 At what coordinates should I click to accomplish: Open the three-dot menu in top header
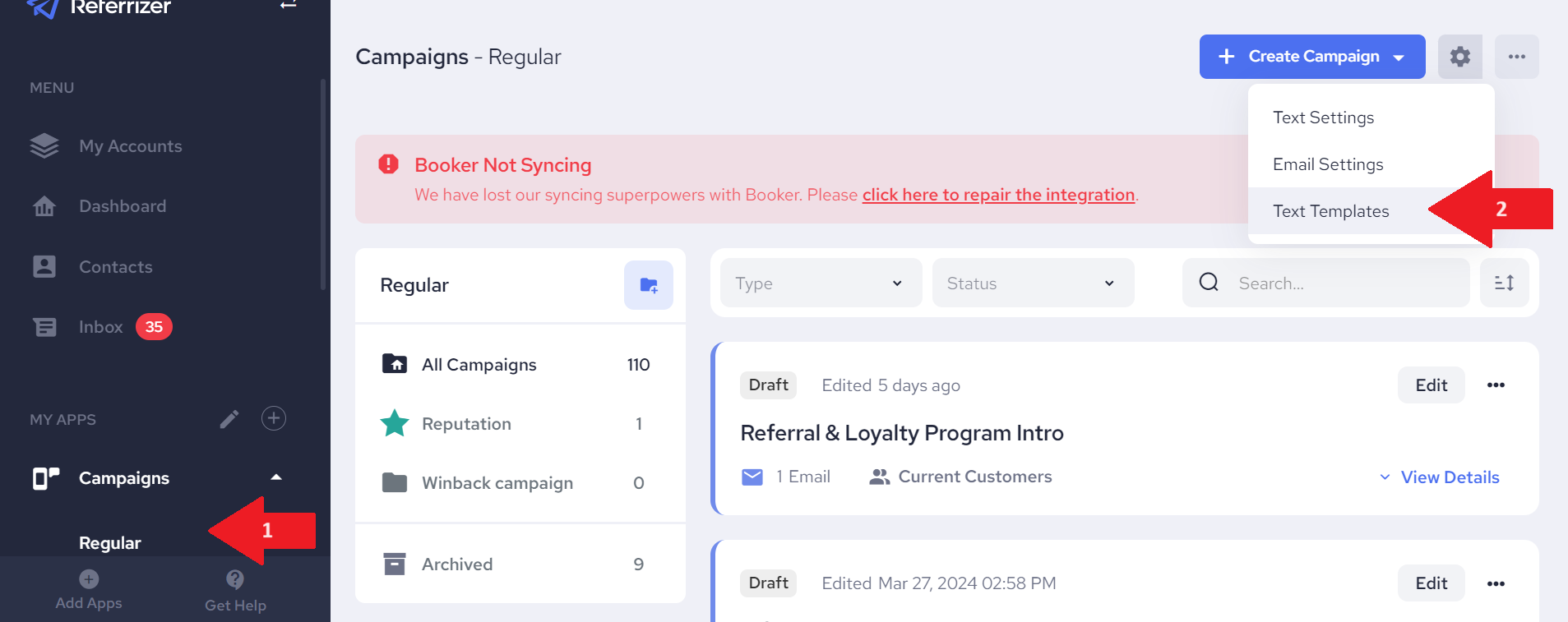click(1516, 57)
